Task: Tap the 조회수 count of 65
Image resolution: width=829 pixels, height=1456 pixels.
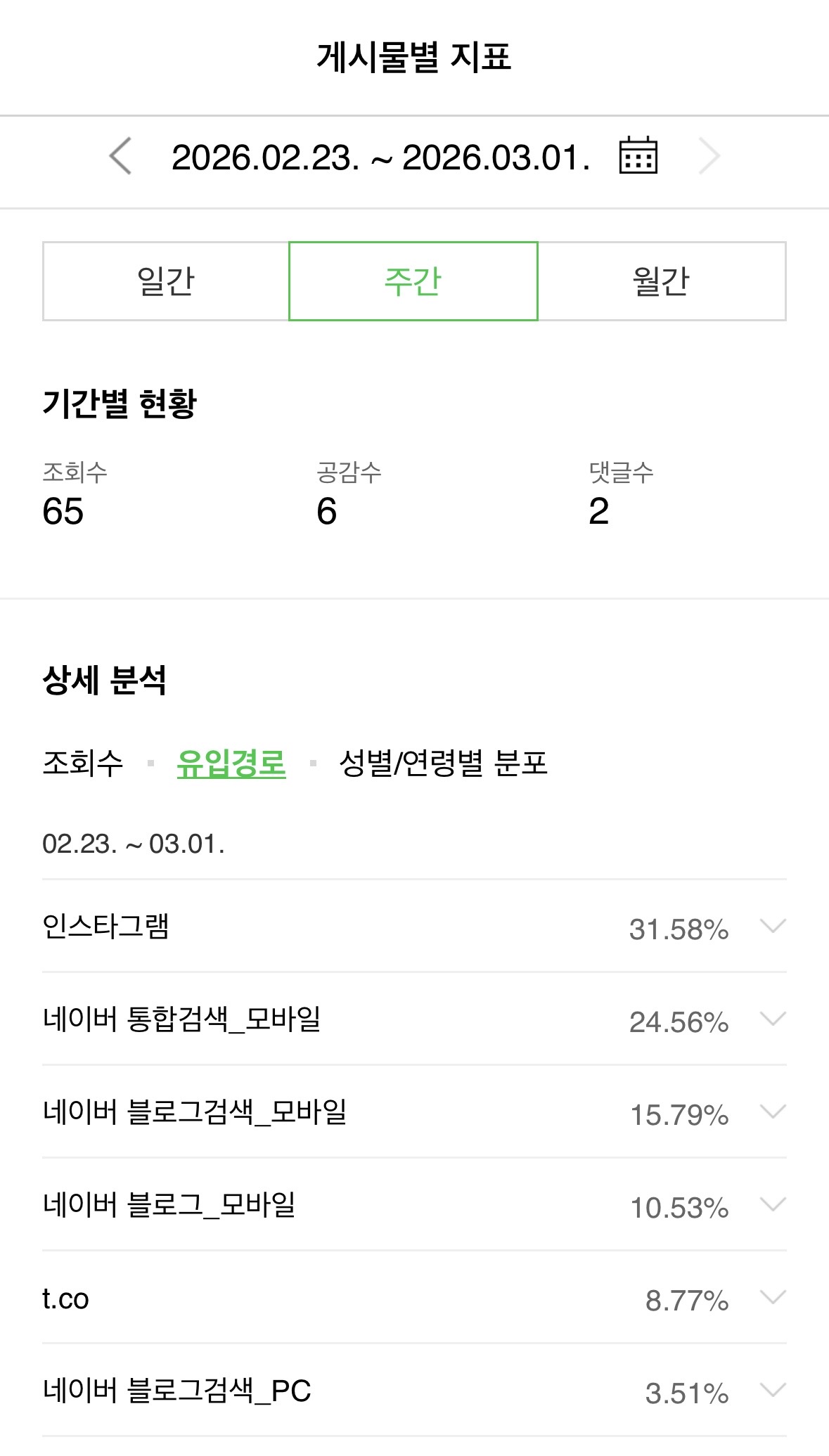Action: [63, 511]
